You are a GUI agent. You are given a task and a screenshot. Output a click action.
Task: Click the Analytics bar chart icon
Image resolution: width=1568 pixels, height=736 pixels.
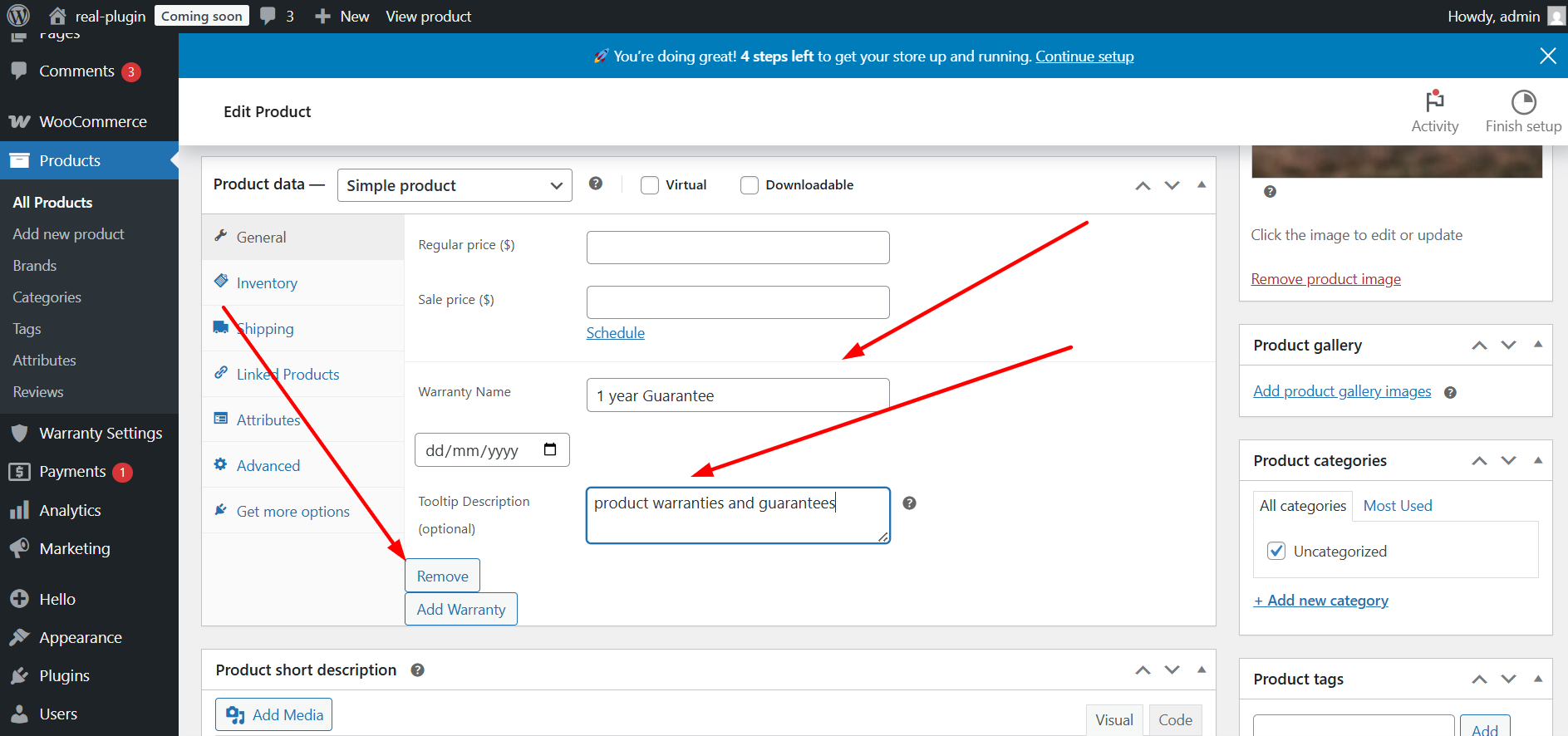tap(19, 510)
